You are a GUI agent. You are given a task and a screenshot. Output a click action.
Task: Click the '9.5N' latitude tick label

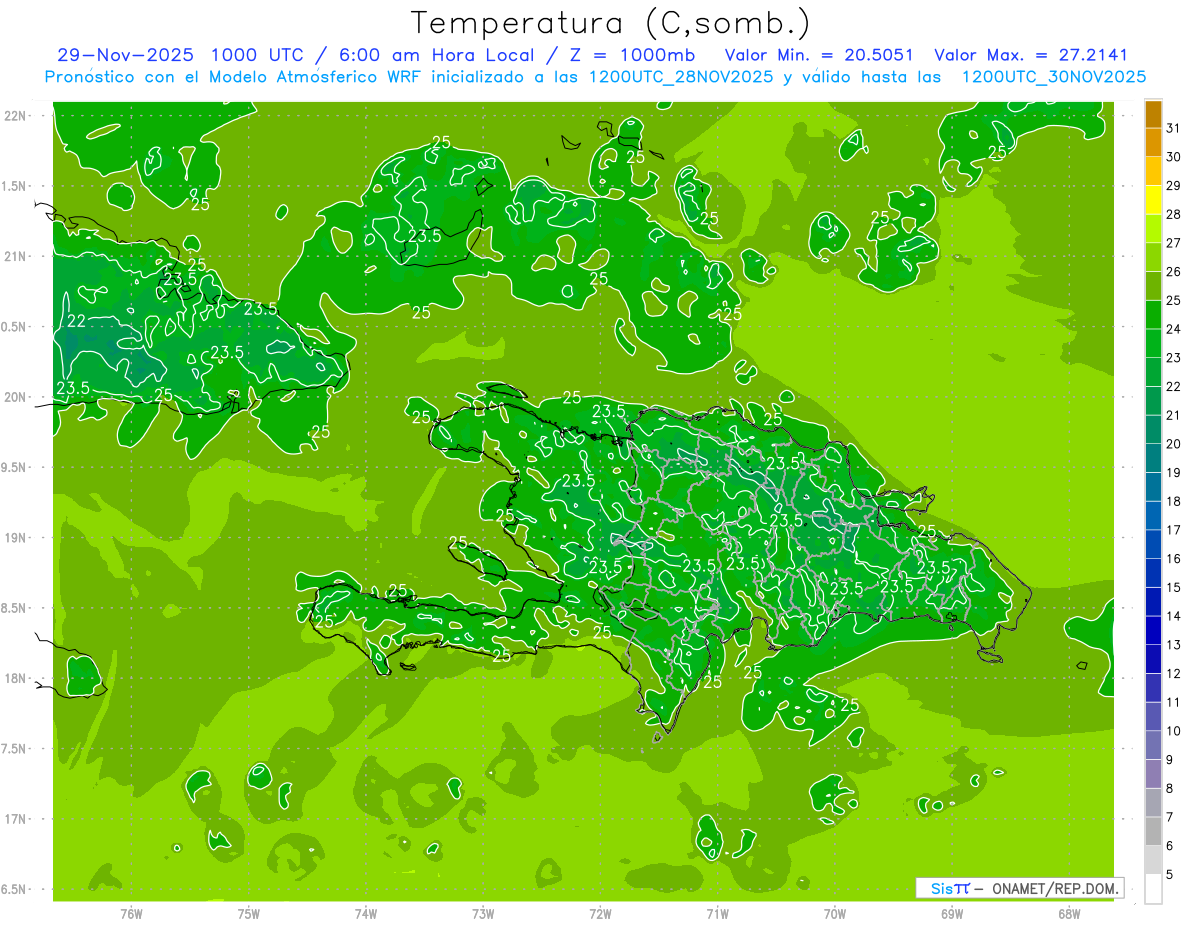click(x=14, y=467)
